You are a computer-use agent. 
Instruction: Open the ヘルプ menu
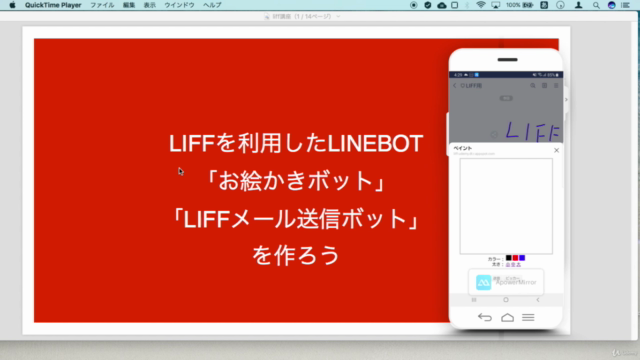212,5
